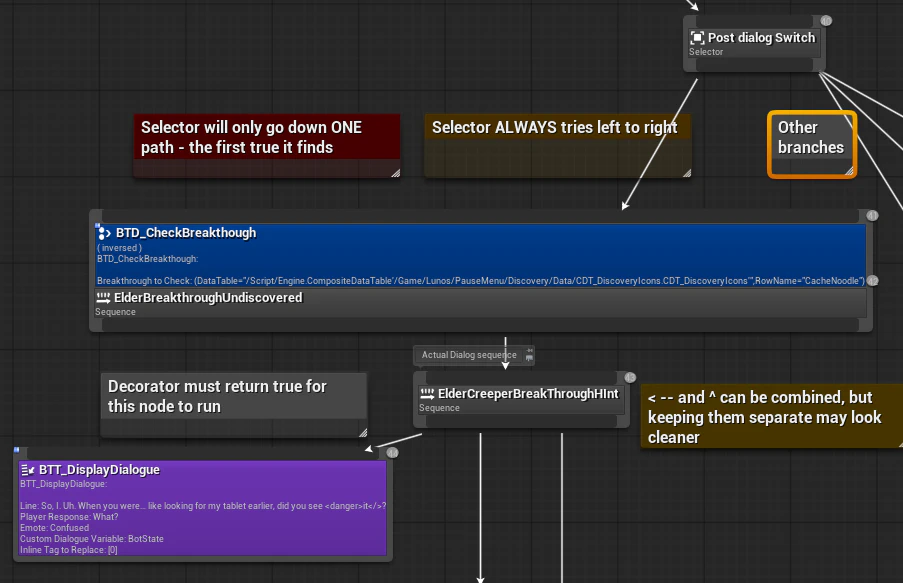903x583 pixels.
Task: Click the 'Actual Dialog sequence' comment bubble text
Action: pyautogui.click(x=469, y=355)
